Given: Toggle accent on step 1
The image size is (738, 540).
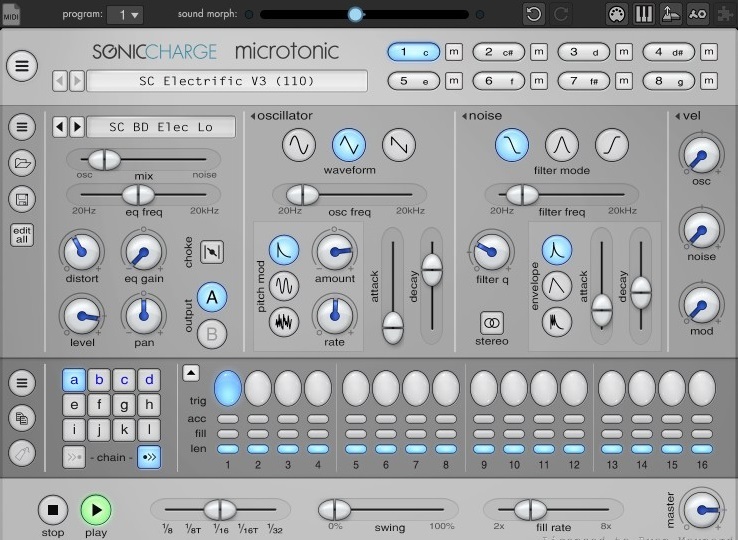Looking at the screenshot, I should coord(228,419).
